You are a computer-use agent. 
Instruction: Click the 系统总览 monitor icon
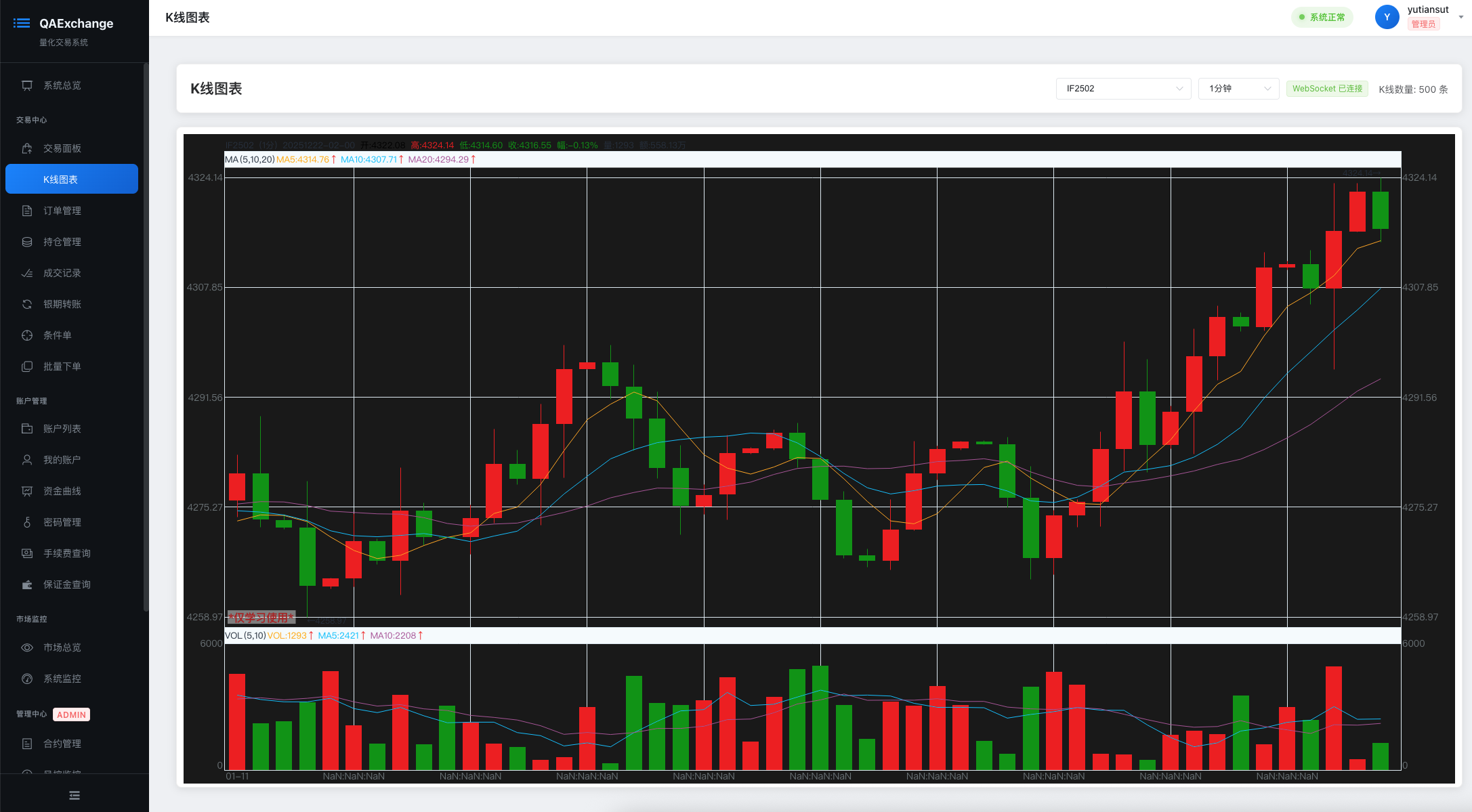pos(27,85)
